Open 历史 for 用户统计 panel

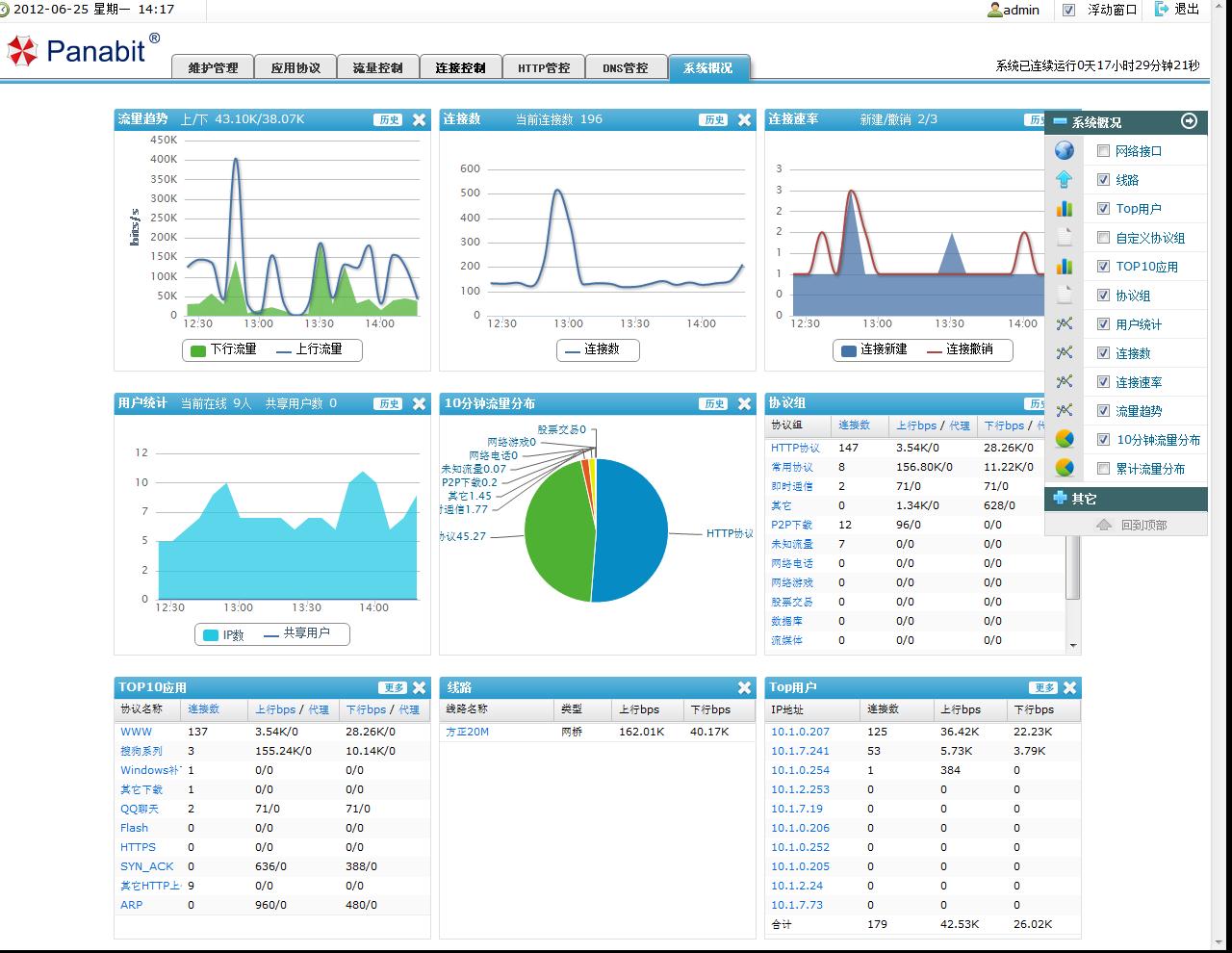click(x=389, y=404)
